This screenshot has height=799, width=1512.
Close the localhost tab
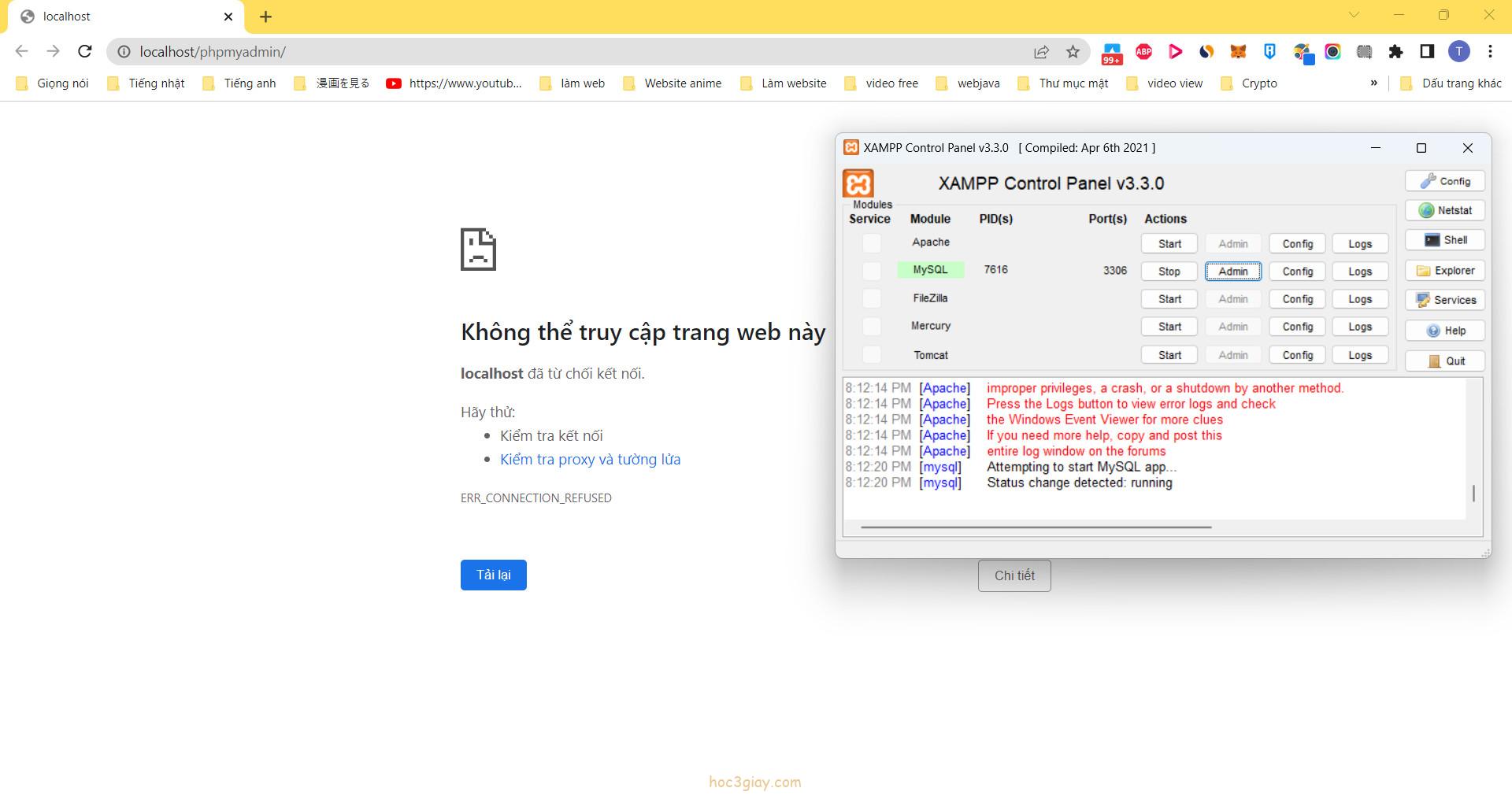pos(228,17)
